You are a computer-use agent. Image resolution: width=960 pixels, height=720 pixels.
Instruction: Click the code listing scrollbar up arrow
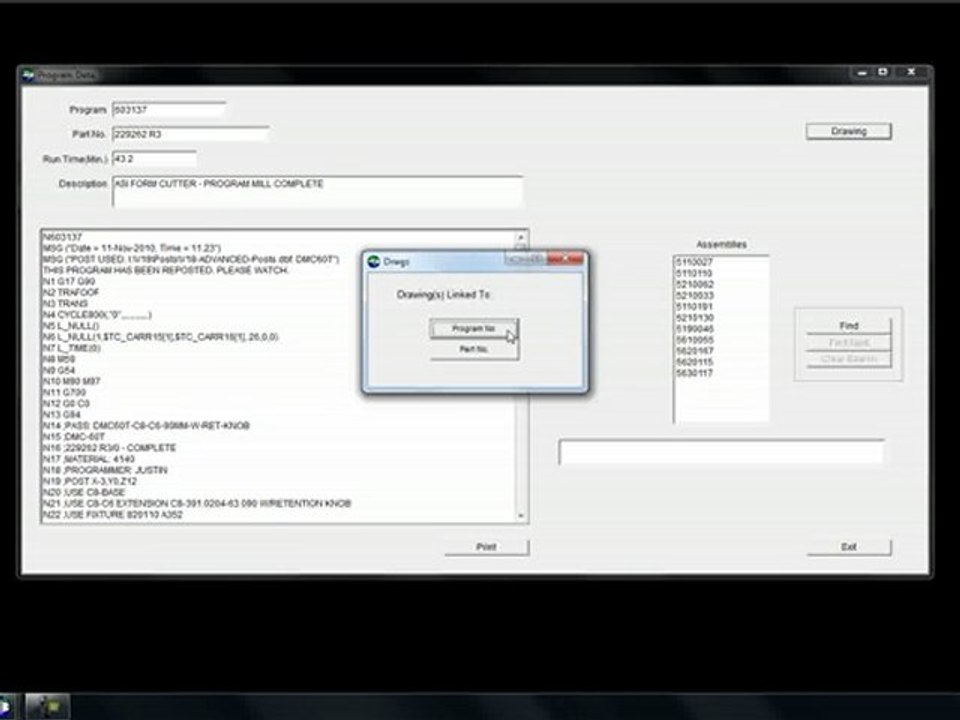pyautogui.click(x=521, y=237)
